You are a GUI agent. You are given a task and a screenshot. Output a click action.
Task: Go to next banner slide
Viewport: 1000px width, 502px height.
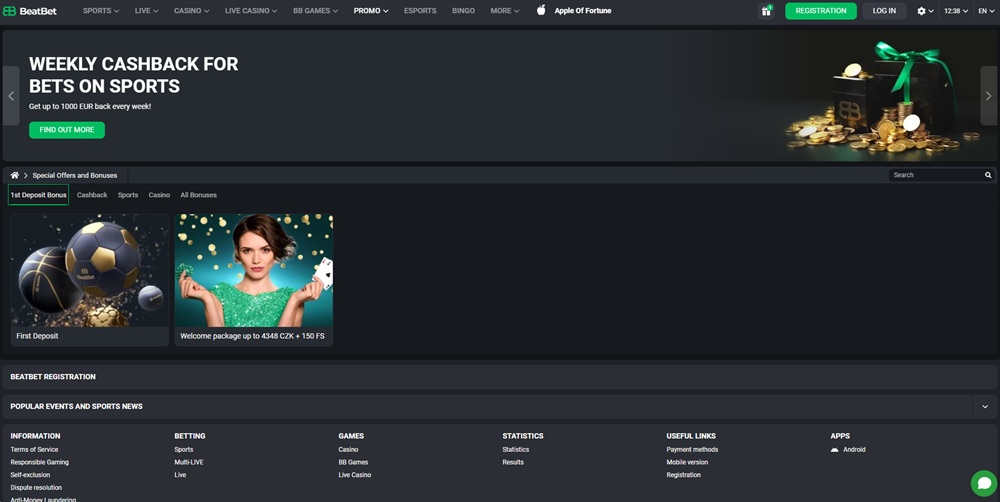pos(988,96)
